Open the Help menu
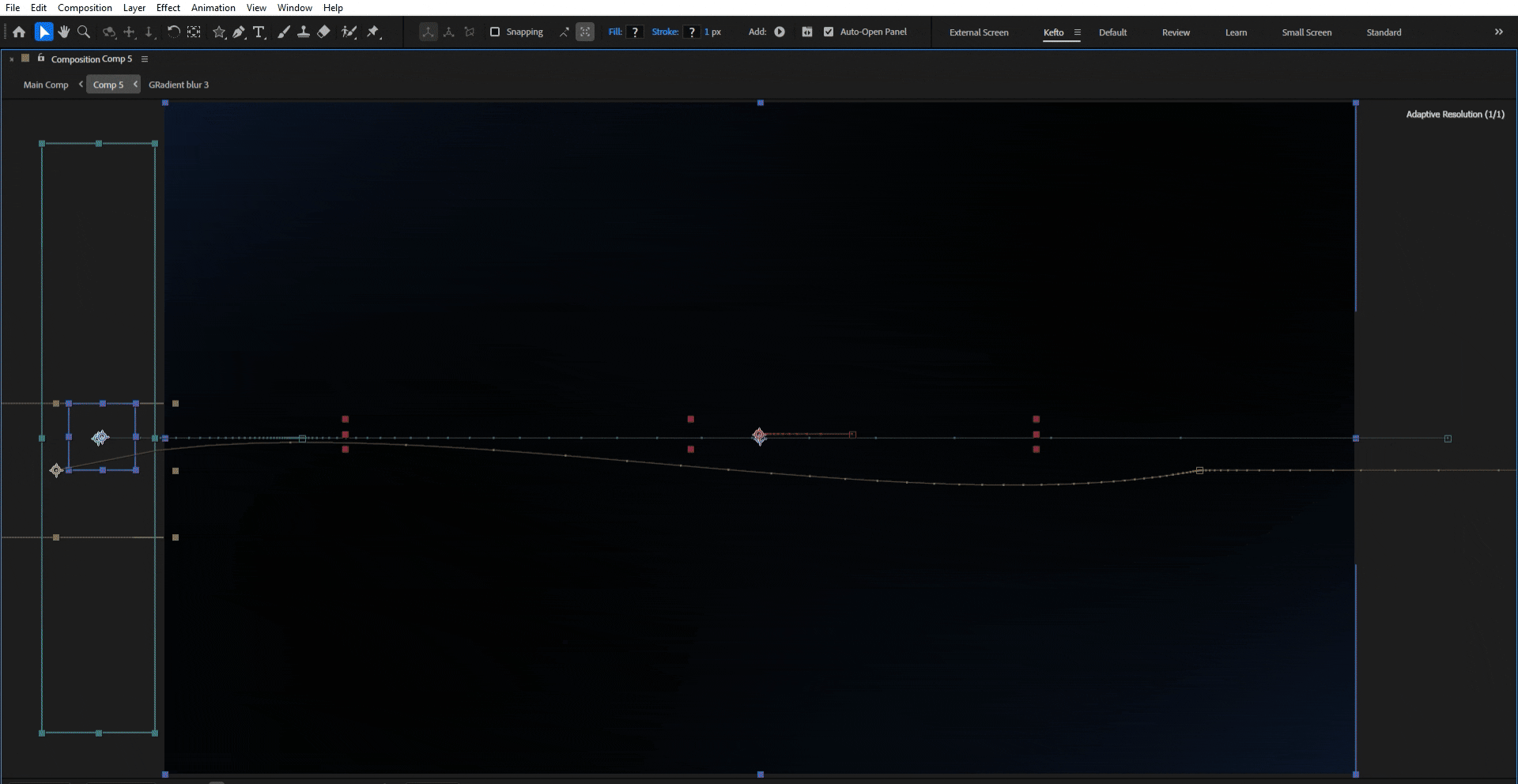1518x784 pixels. [333, 8]
